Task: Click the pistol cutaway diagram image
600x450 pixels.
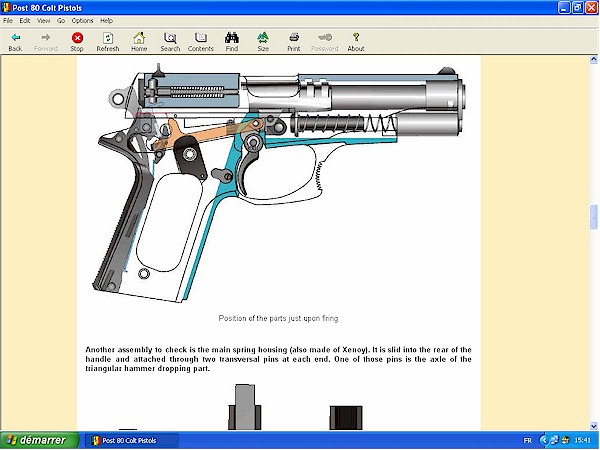Action: 279,182
